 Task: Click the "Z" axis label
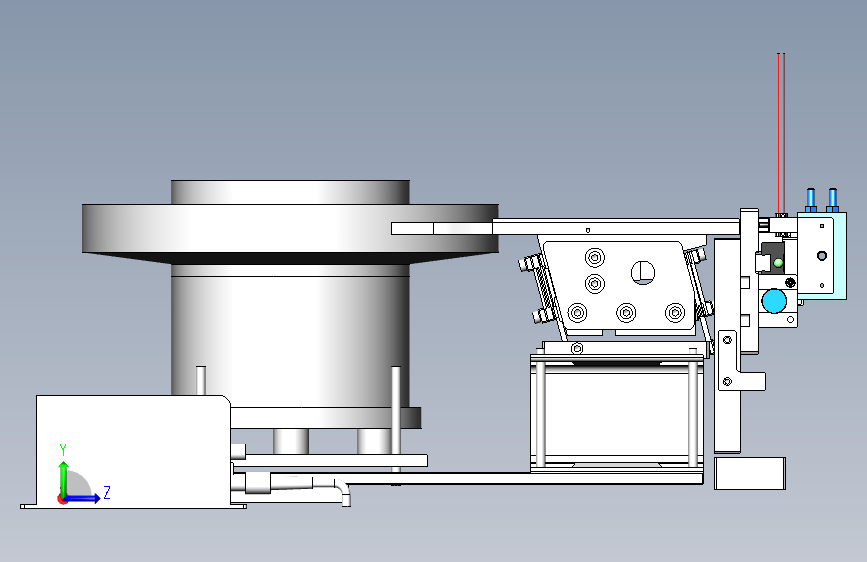[107, 492]
